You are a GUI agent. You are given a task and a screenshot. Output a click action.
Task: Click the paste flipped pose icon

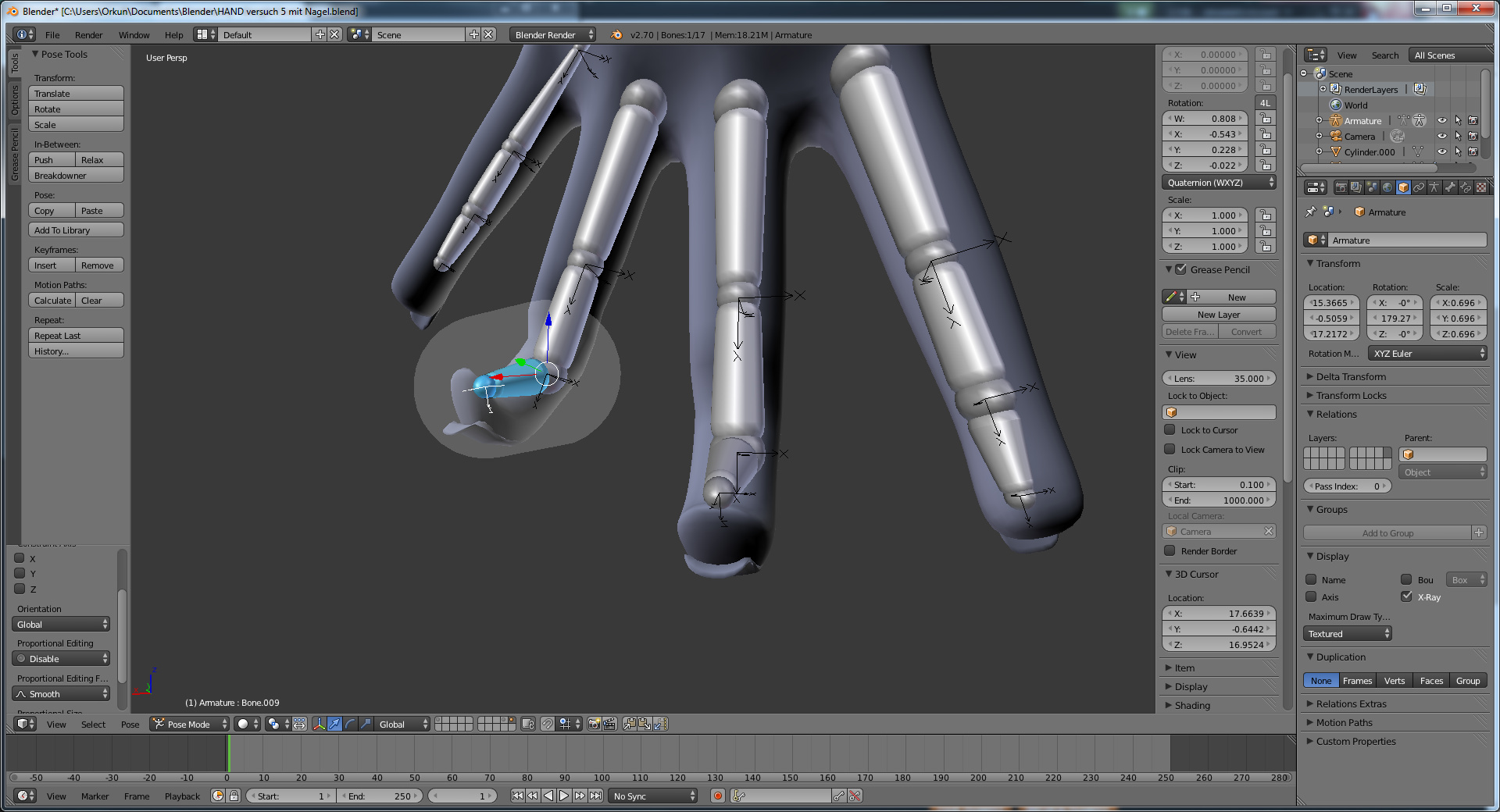[x=660, y=725]
